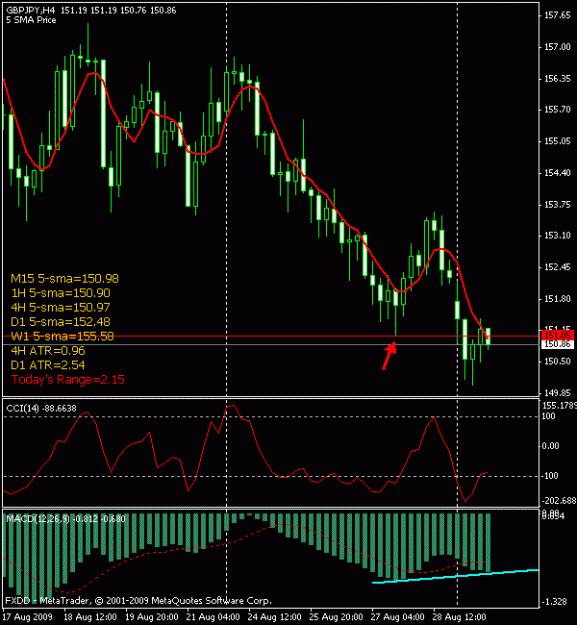Click the 154.40 price scale label
577x625 pixels.
click(x=557, y=173)
